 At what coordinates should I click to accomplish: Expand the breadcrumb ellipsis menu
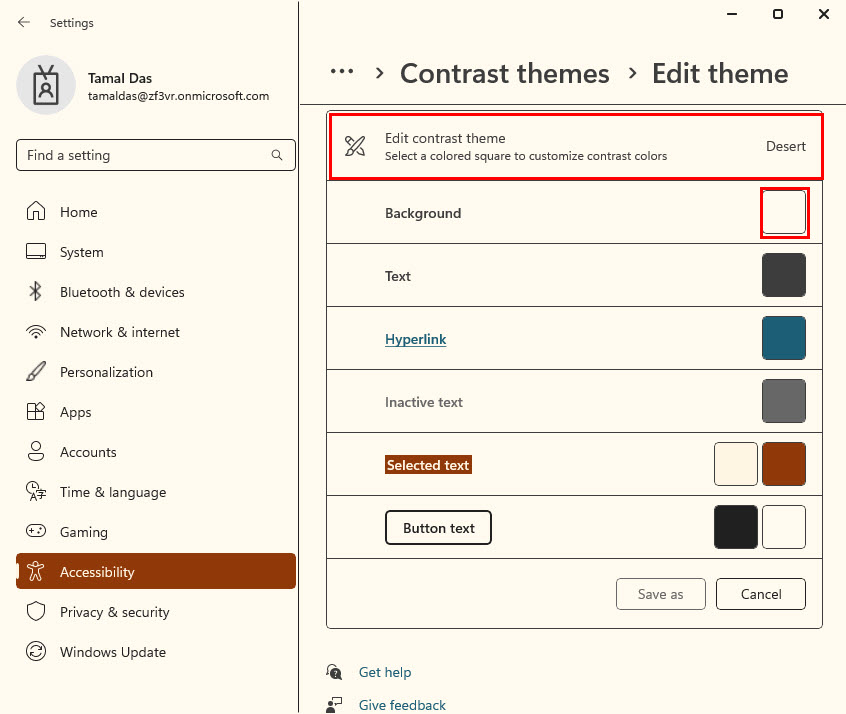tap(342, 72)
